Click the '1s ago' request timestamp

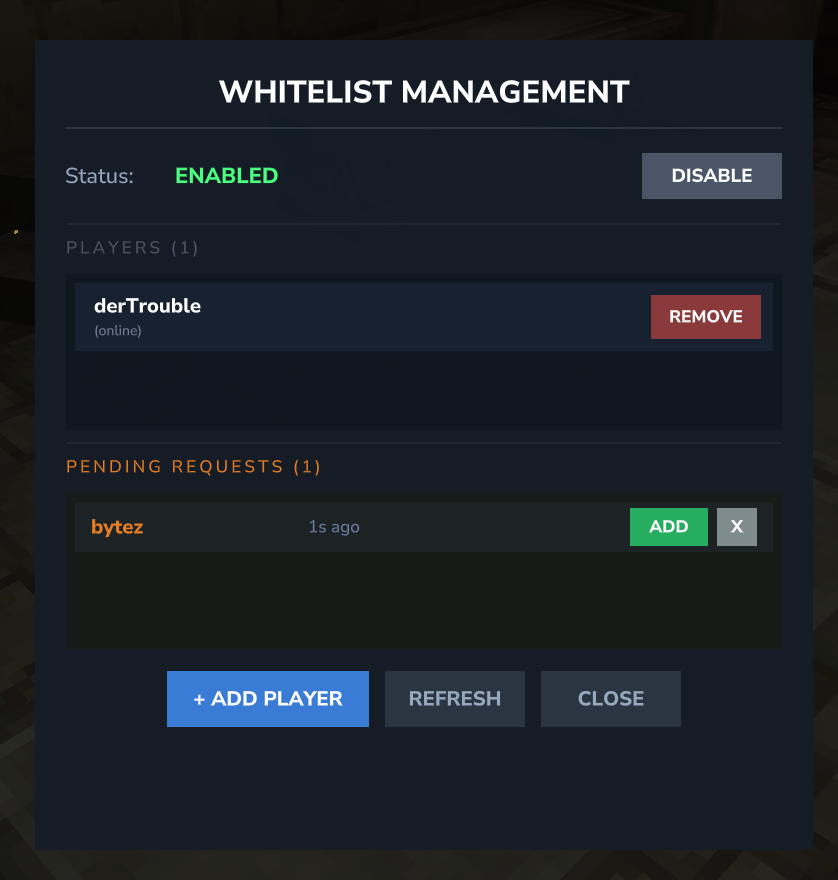(x=334, y=527)
